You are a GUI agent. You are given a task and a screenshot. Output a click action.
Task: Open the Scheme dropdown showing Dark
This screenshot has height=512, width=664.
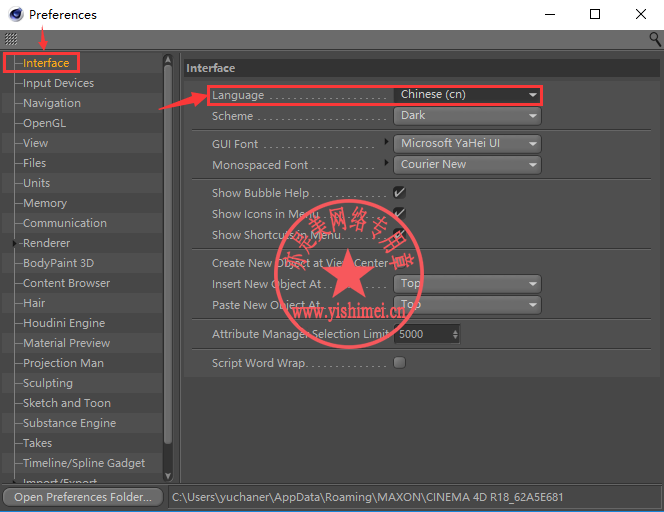click(x=467, y=116)
